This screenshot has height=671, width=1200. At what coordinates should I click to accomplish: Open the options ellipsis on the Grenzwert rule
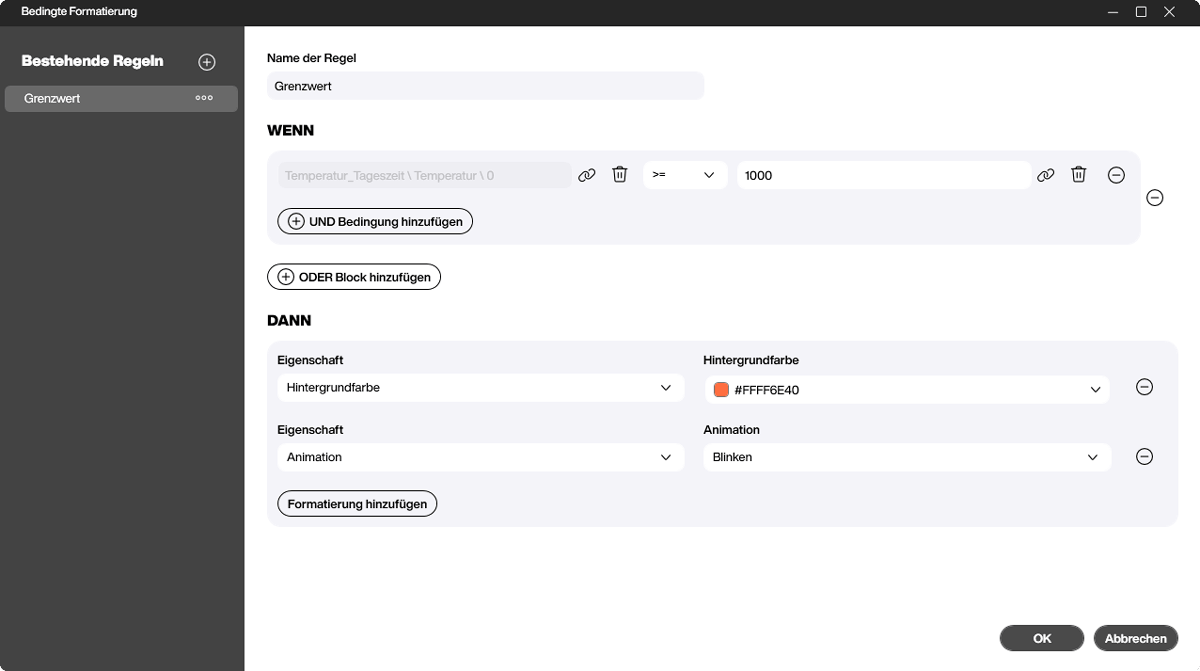coord(204,98)
